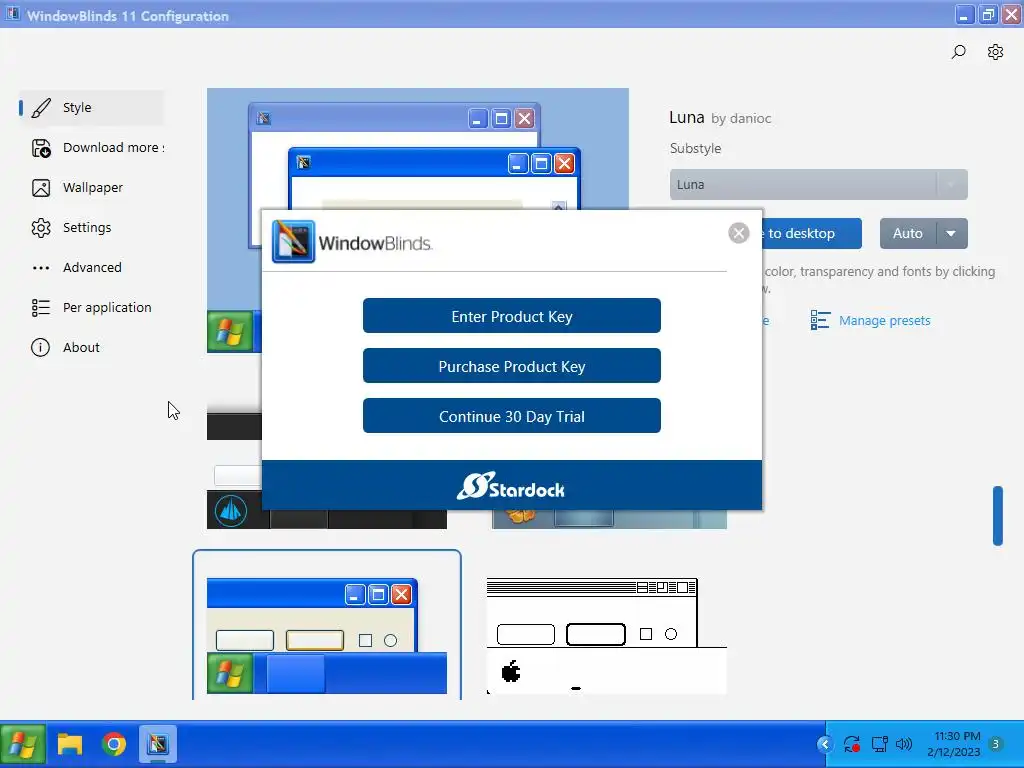Click the Settings gear icon in sidebar
Image resolution: width=1024 pixels, height=768 pixels.
(x=41, y=228)
